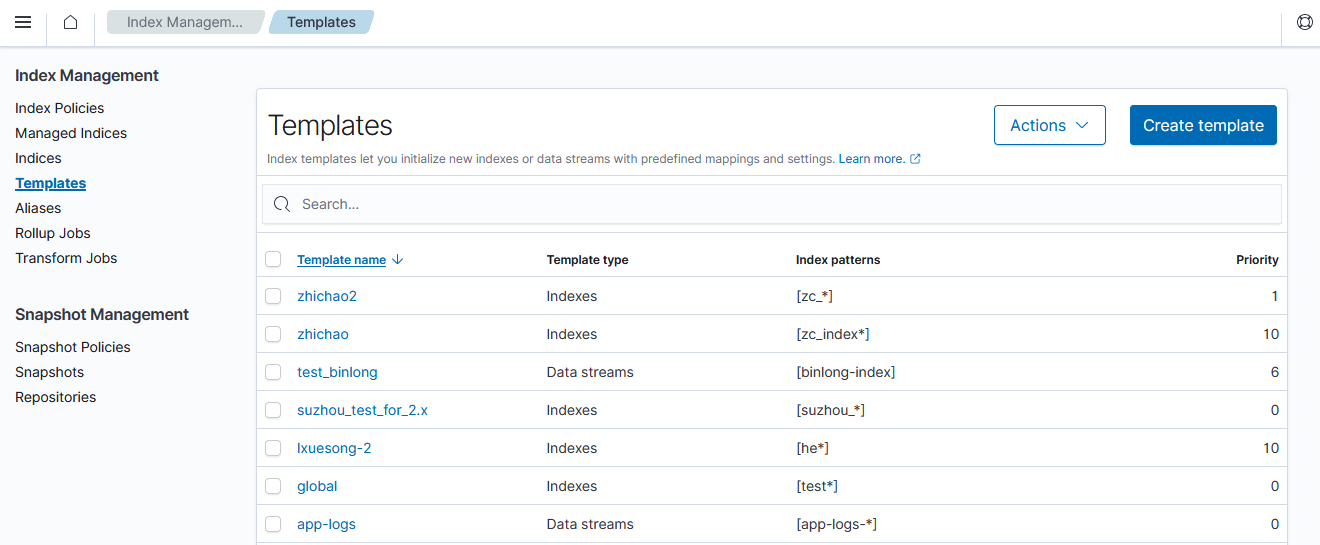Screen dimensions: 1320x545
Task: Go to the Home icon
Action: coord(70,22)
